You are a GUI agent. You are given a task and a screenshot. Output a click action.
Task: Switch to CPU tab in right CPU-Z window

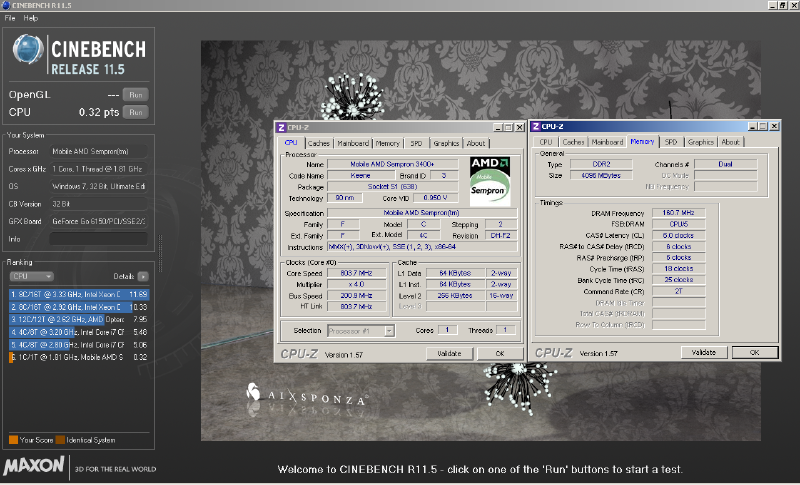coord(546,142)
